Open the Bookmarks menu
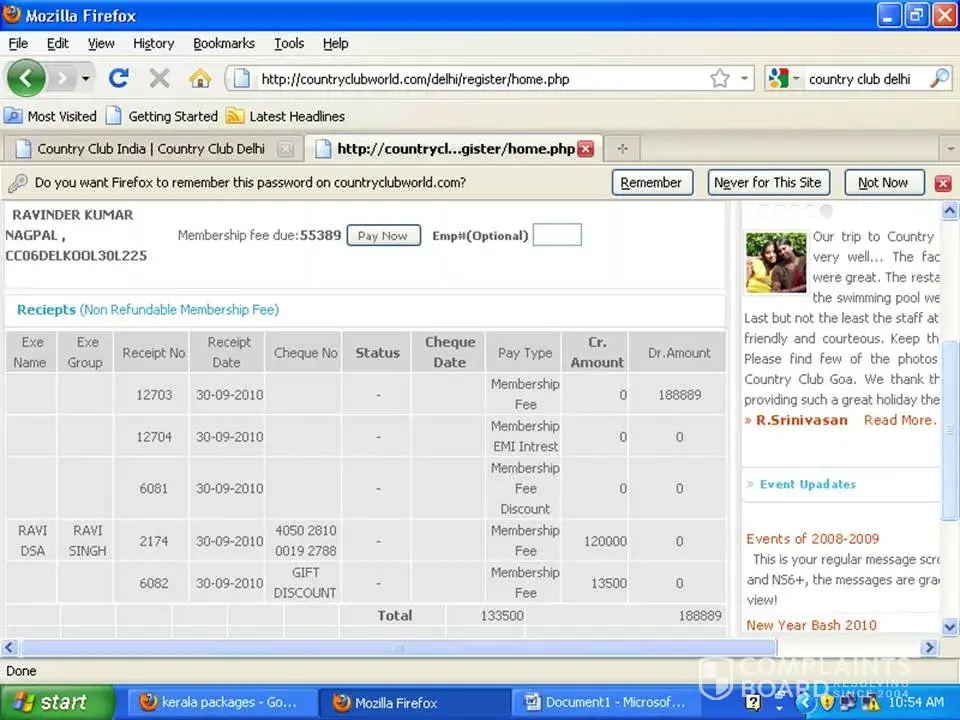The width and height of the screenshot is (960, 720). click(x=223, y=43)
